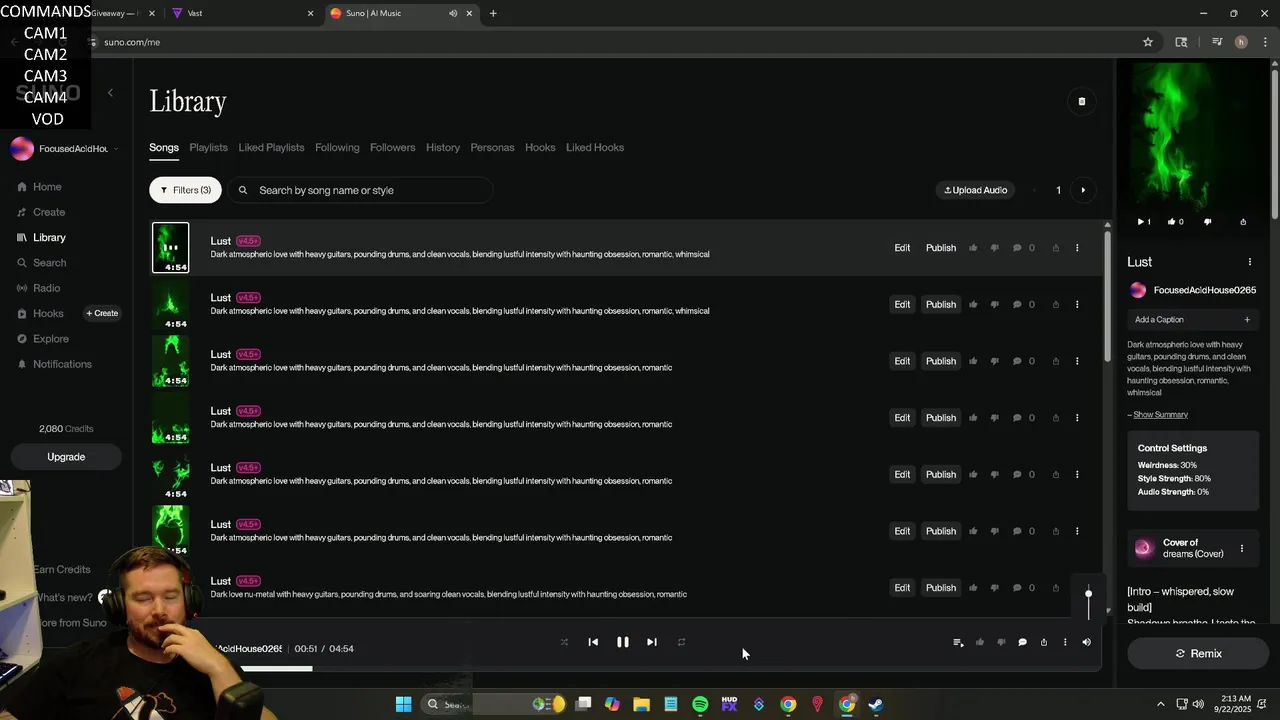Click the Remix button
This screenshot has width=1280, height=720.
tap(1199, 653)
